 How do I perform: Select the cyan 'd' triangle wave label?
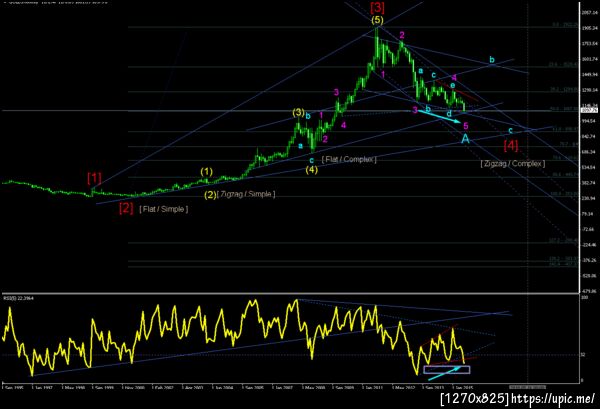pos(449,114)
